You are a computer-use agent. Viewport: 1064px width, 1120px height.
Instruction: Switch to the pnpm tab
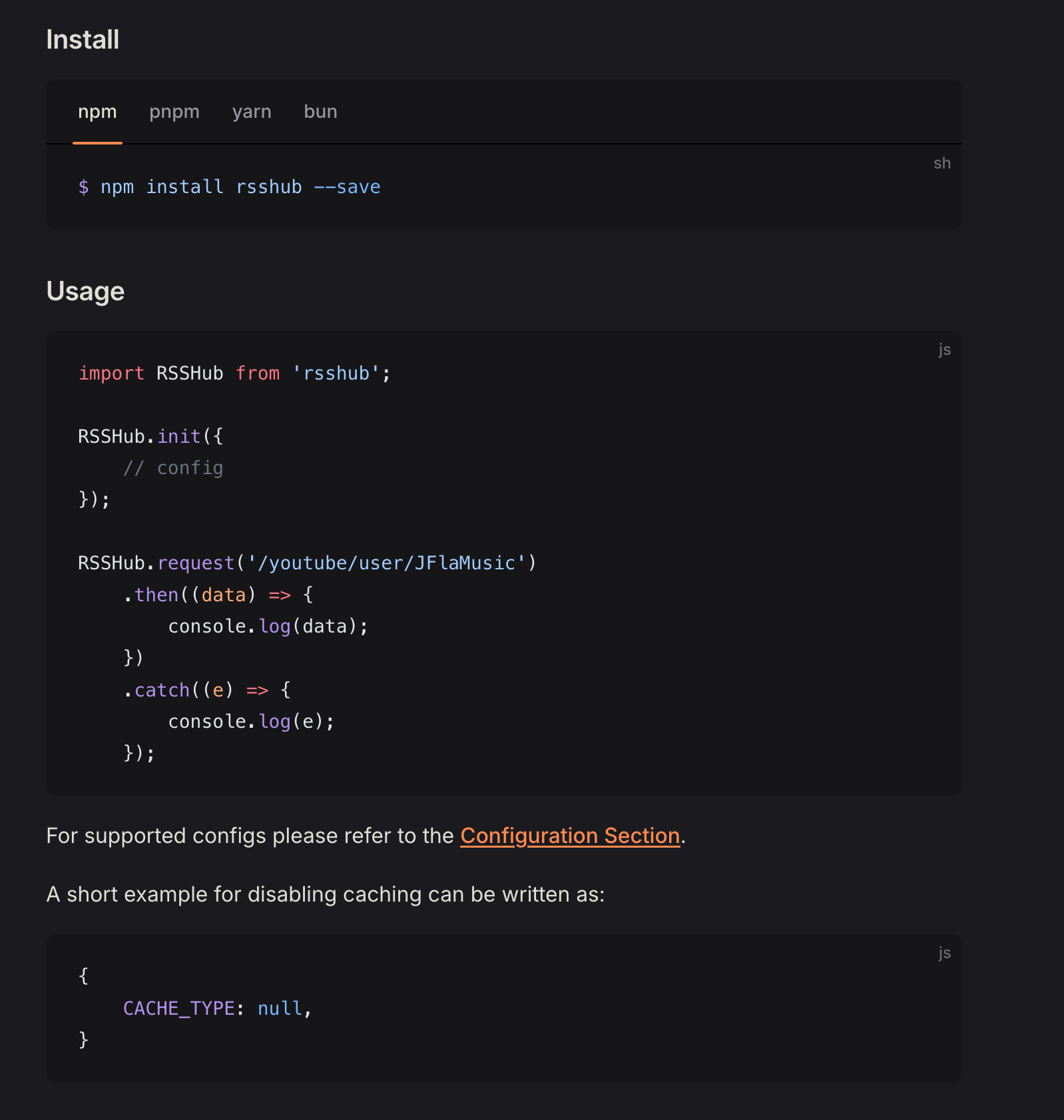coord(174,112)
